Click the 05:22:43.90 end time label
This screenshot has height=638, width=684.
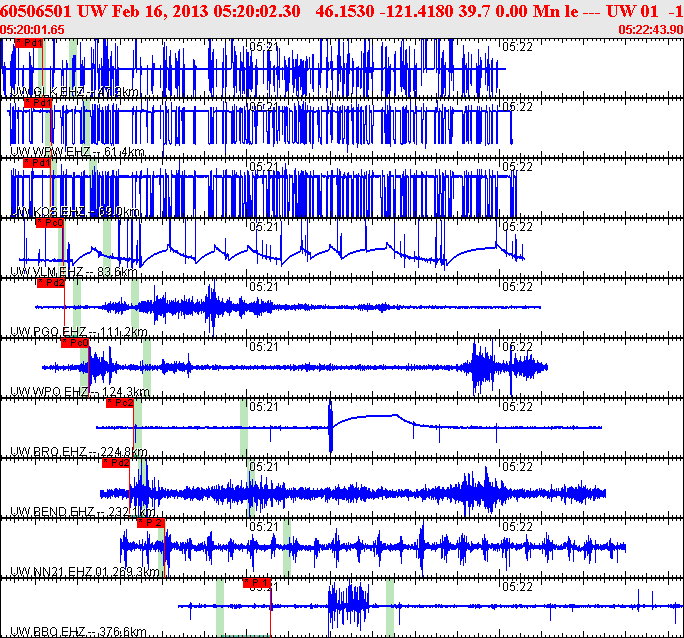coord(650,29)
